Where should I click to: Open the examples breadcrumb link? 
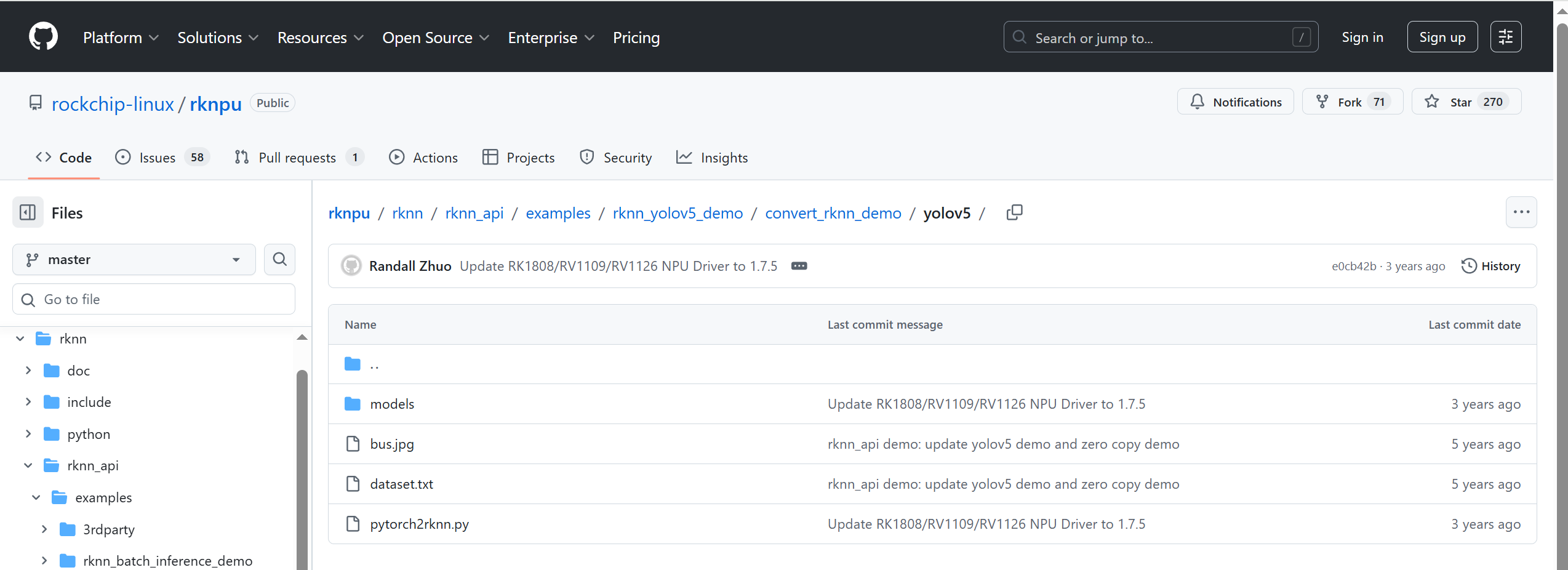(x=558, y=213)
